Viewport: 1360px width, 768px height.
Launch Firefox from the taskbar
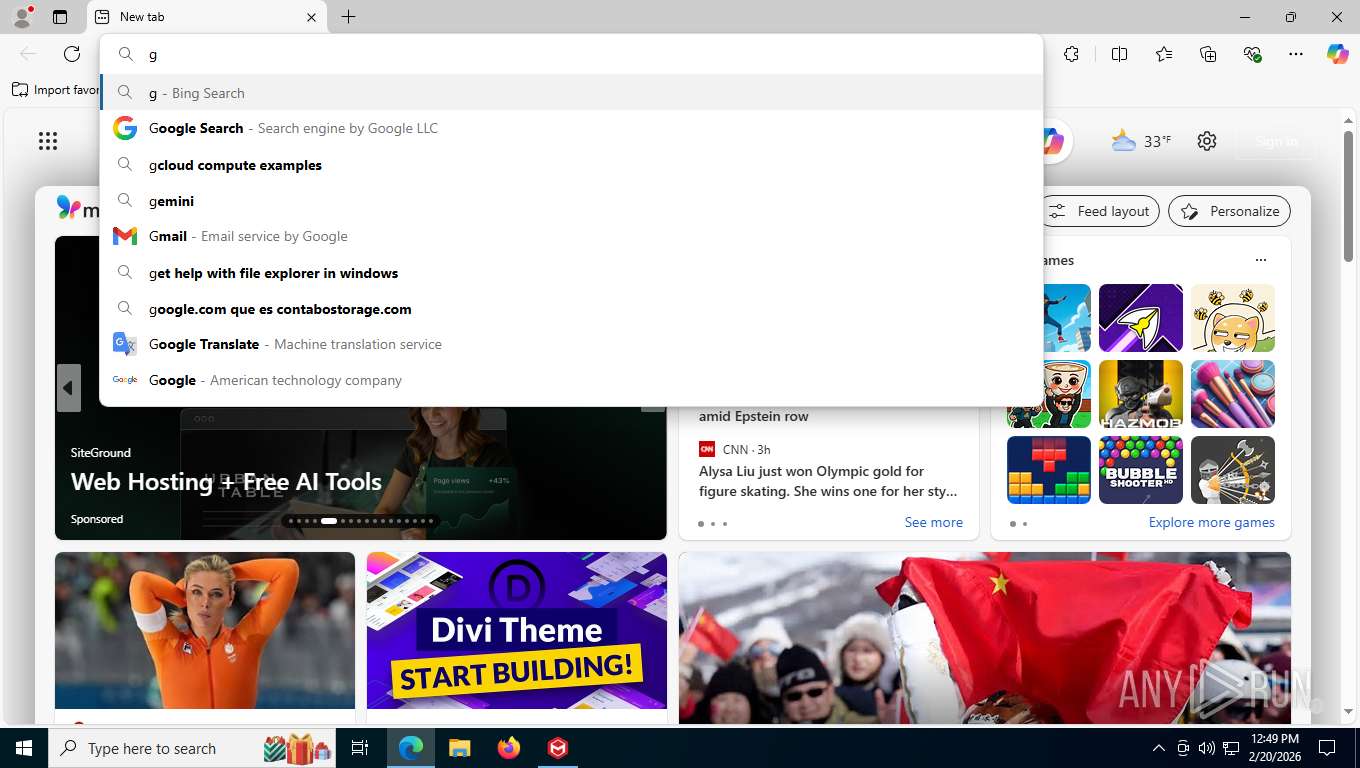[x=509, y=748]
